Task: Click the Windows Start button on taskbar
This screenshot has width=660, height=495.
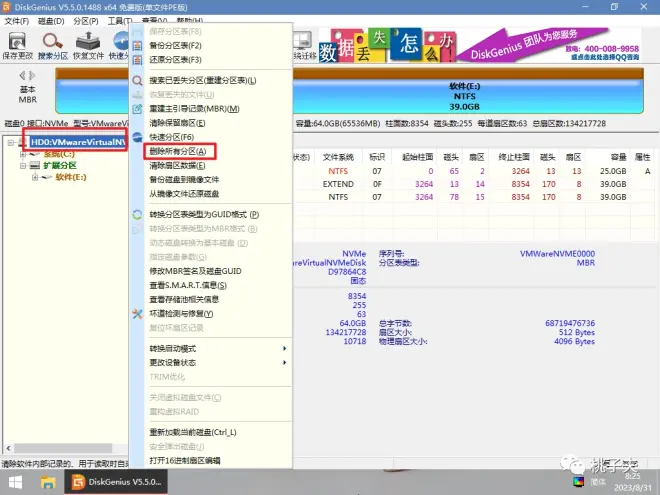Action: [x=16, y=482]
